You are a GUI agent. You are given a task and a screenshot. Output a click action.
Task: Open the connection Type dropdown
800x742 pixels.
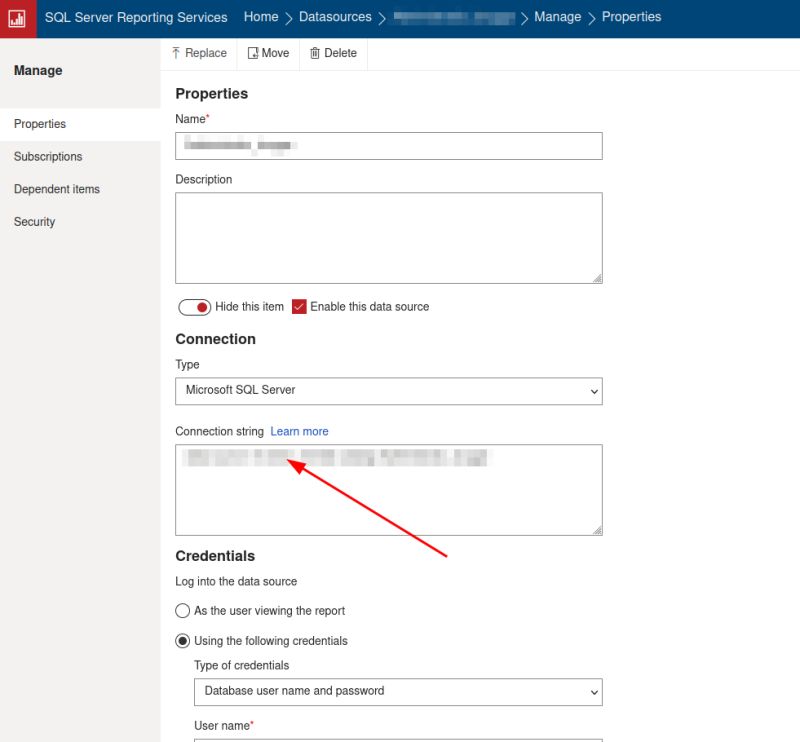[x=388, y=391]
